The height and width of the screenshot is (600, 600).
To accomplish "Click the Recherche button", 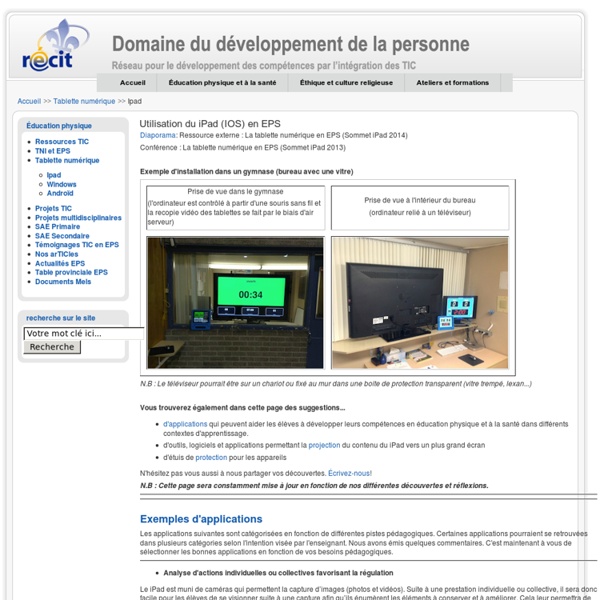I will click(52, 347).
